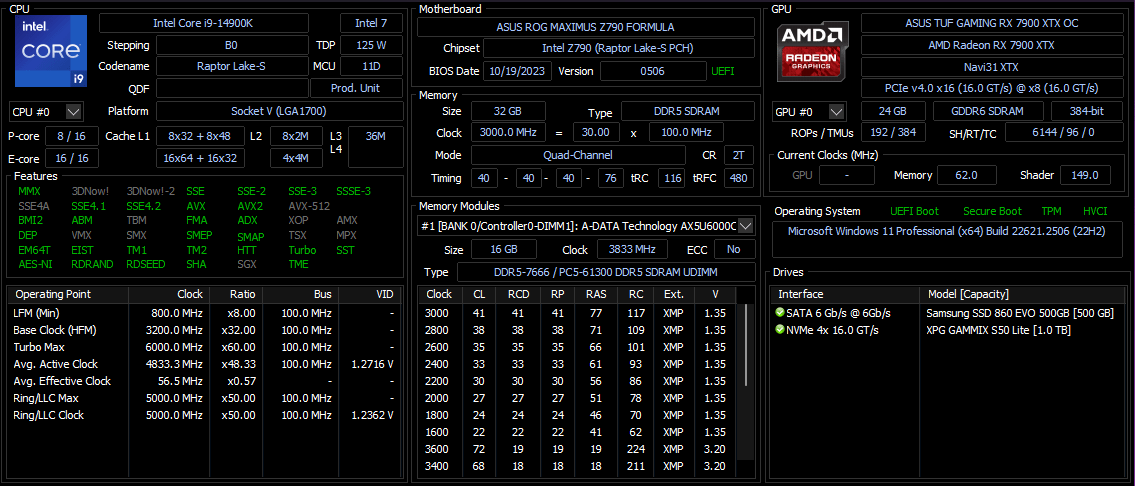
Task: Click the Socket V (LGA1700) platform value
Action: (x=279, y=112)
